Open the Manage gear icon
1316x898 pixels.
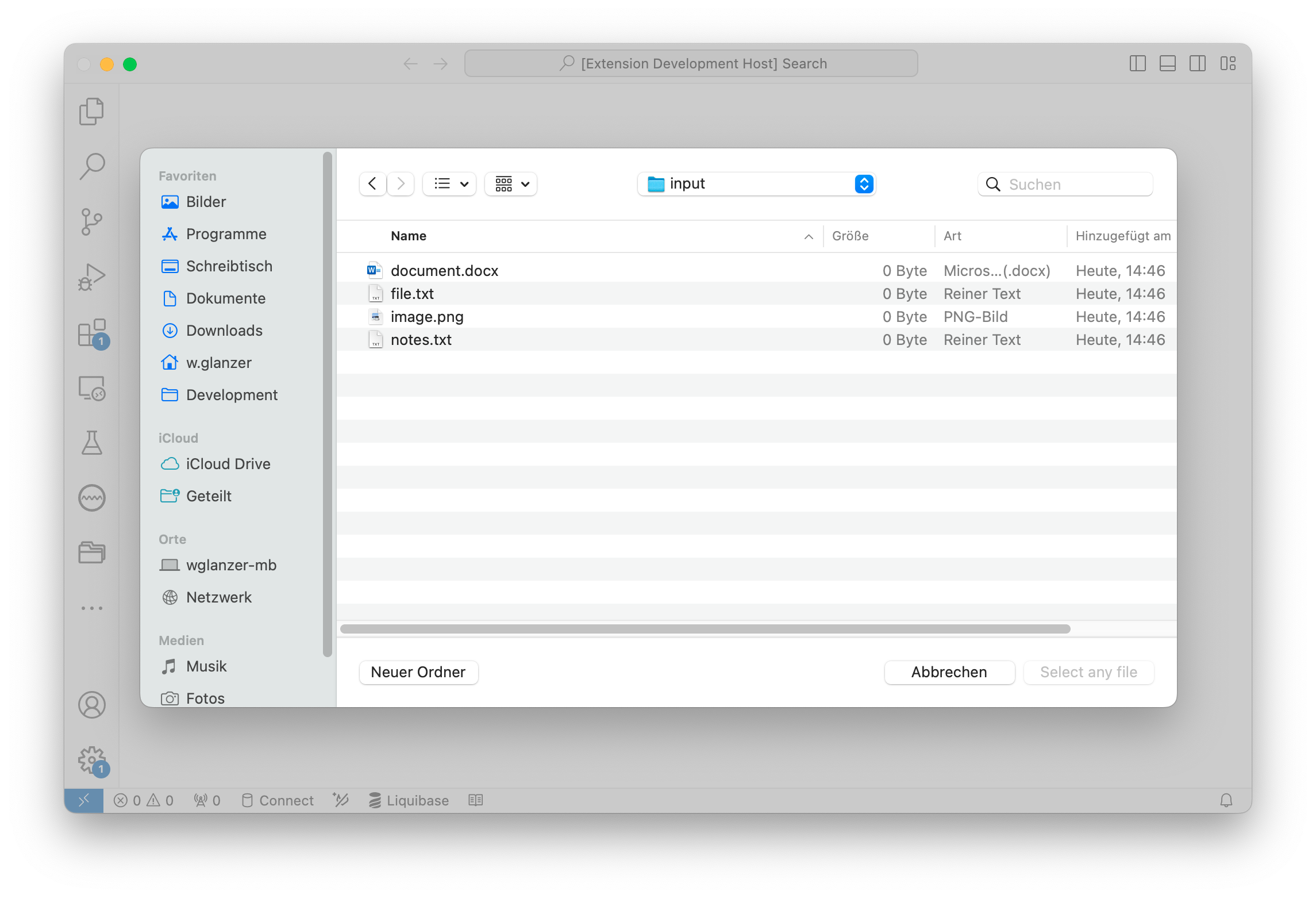pyautogui.click(x=91, y=760)
